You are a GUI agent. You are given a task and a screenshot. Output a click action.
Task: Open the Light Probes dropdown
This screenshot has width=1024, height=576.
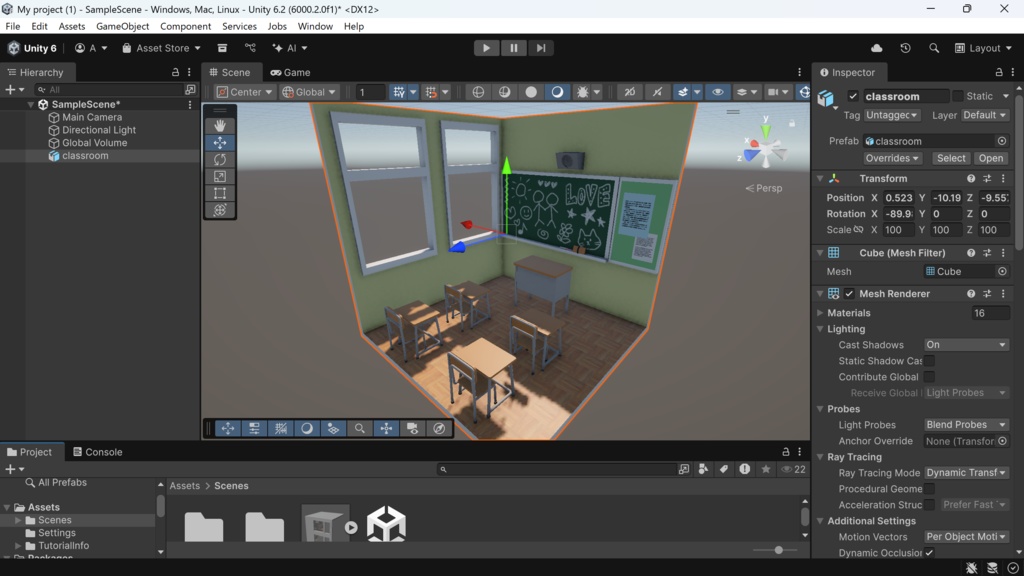click(x=966, y=424)
